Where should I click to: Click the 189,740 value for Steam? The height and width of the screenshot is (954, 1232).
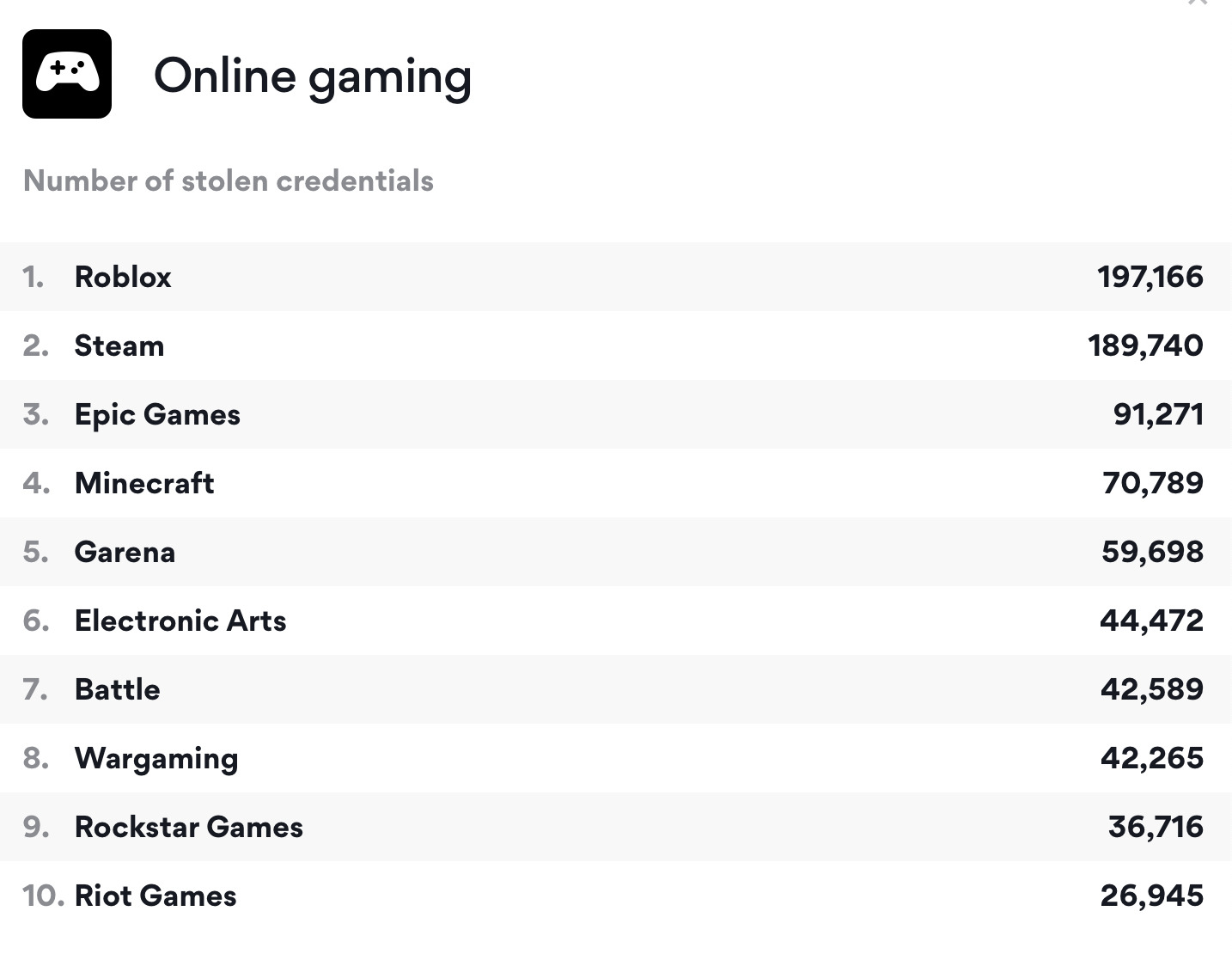click(1145, 346)
